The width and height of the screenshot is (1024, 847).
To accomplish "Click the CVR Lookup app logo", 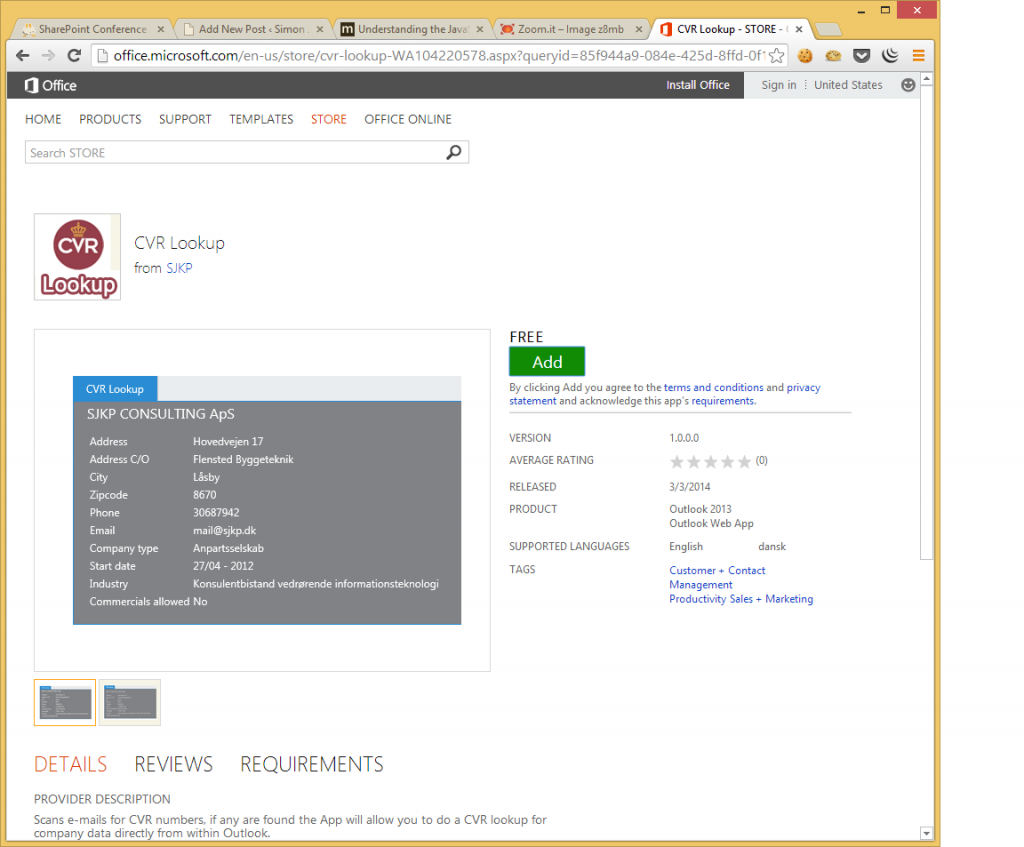I will point(77,257).
